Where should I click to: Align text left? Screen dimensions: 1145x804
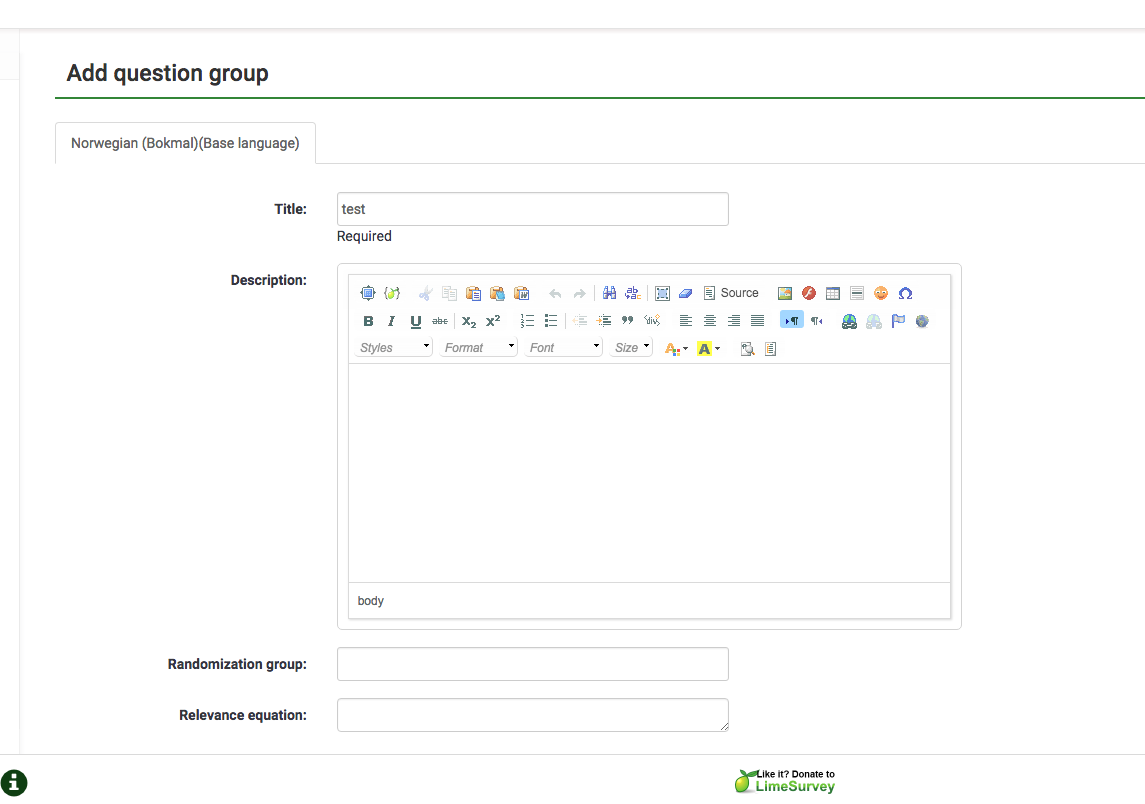[686, 321]
